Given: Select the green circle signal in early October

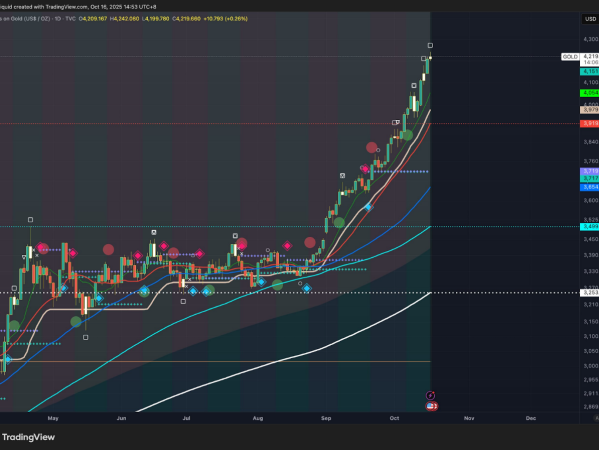Looking at the screenshot, I should coord(408,135).
